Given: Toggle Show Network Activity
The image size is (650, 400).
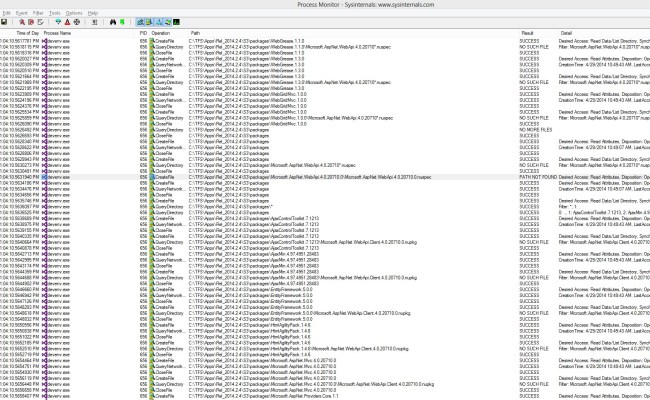Looking at the screenshot, I should (x=159, y=22).
